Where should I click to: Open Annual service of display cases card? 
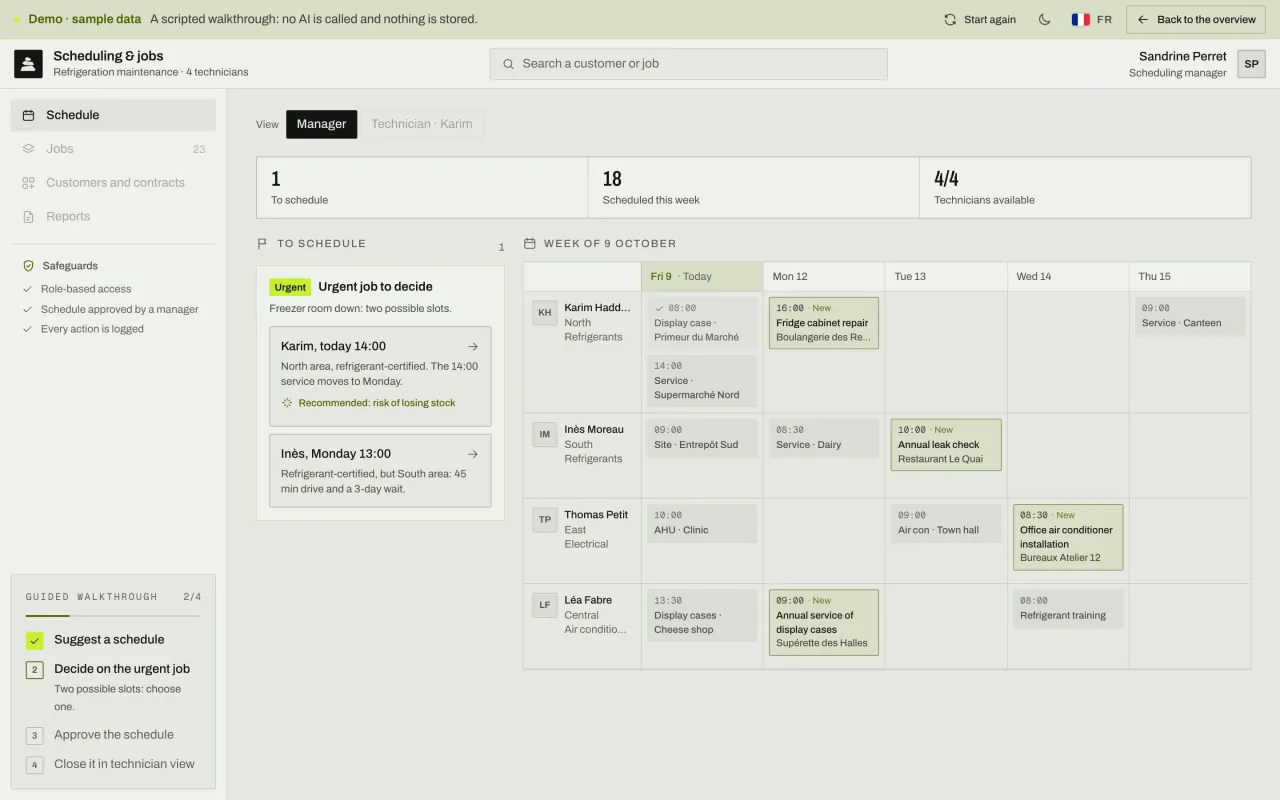coord(824,622)
